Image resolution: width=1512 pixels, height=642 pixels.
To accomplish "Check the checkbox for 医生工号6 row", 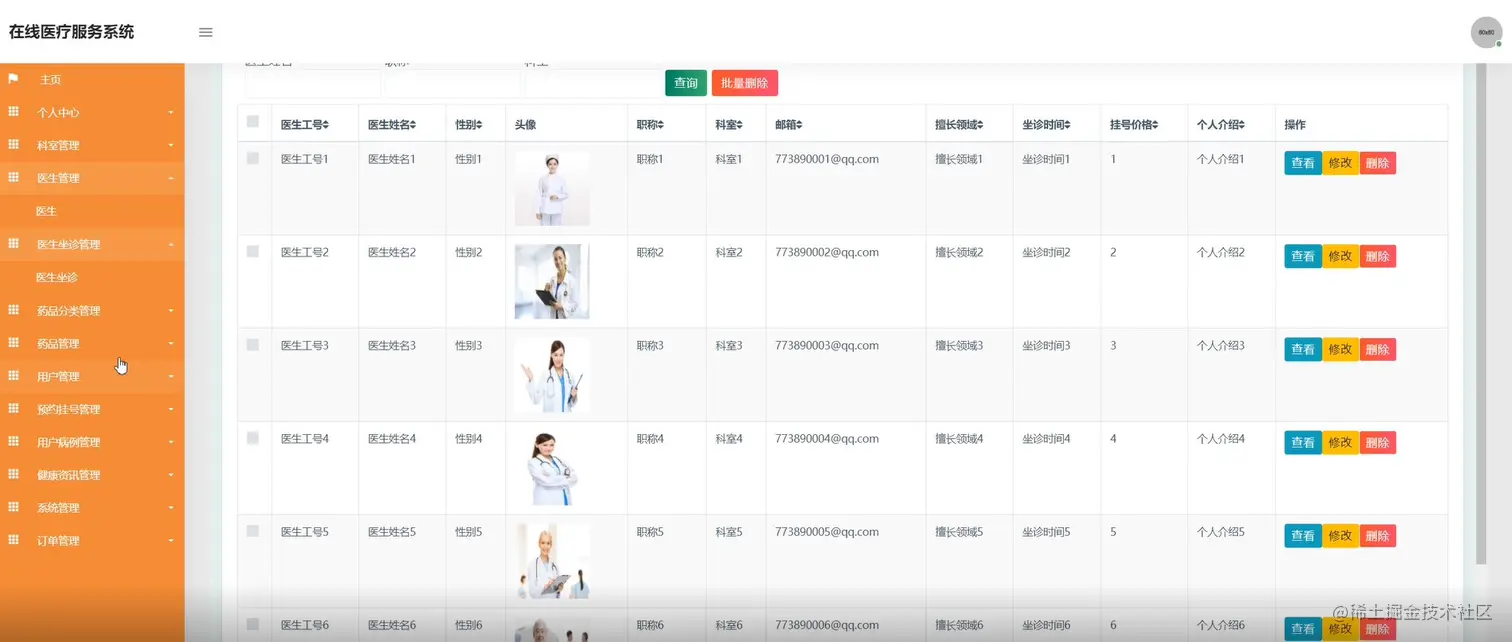I will [253, 624].
